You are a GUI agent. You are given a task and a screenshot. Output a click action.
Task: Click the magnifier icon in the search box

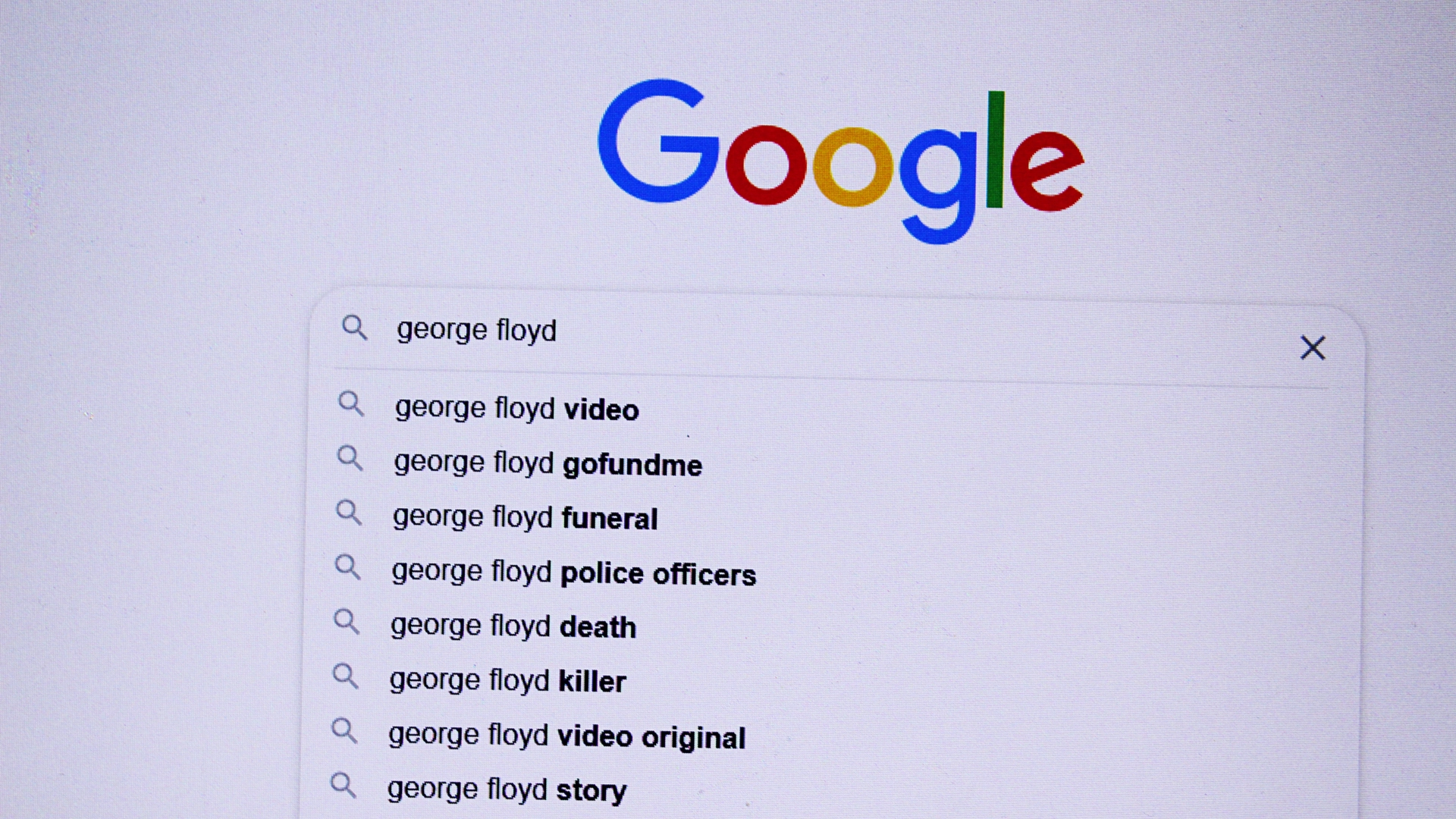point(354,328)
